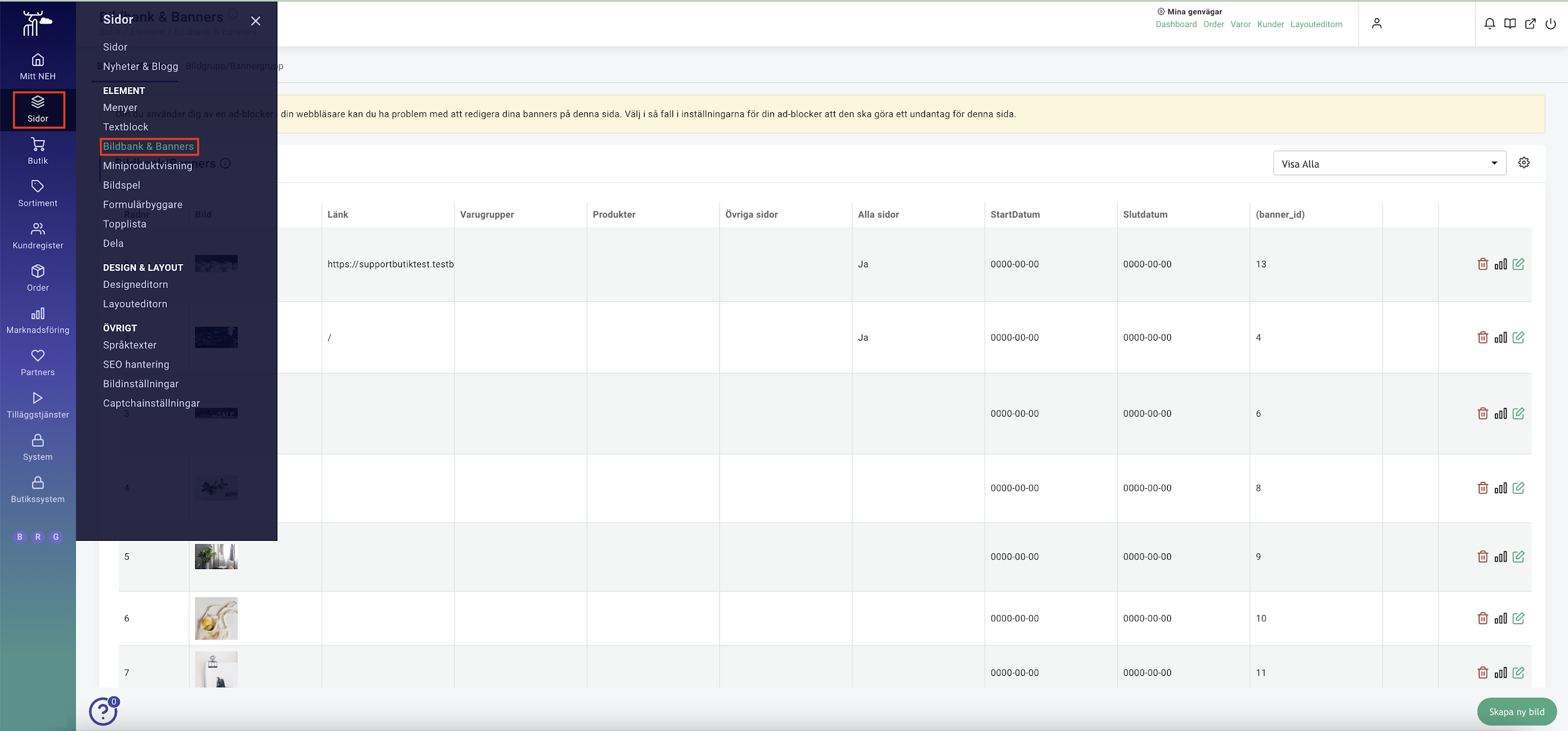
Task: Open thumbnail of banner row 6
Action: [216, 619]
